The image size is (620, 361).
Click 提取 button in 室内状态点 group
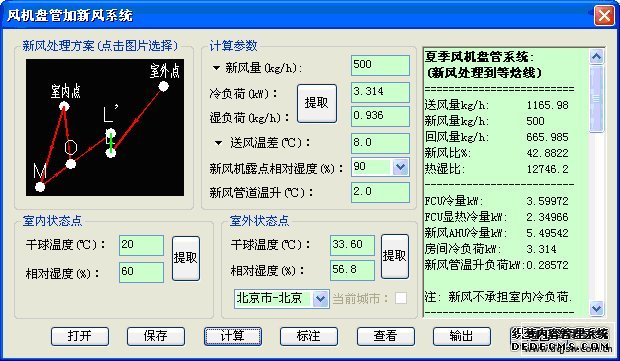(x=186, y=259)
